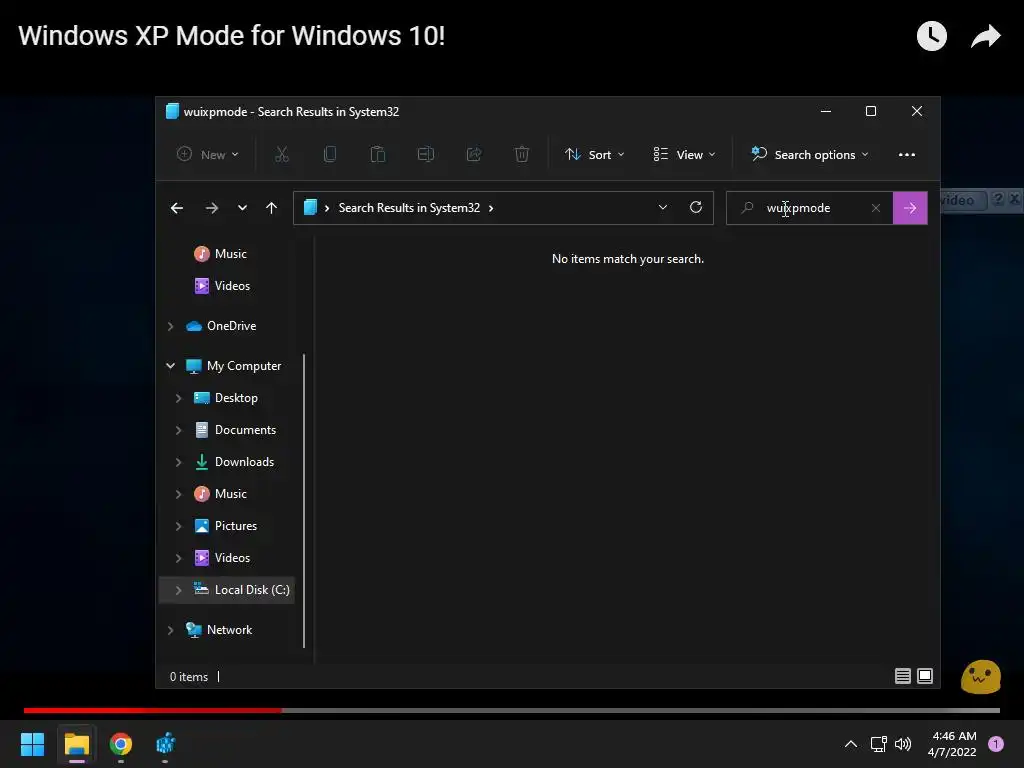Click the blue gears taskbar app icon
The width and height of the screenshot is (1024, 768).
(x=165, y=744)
